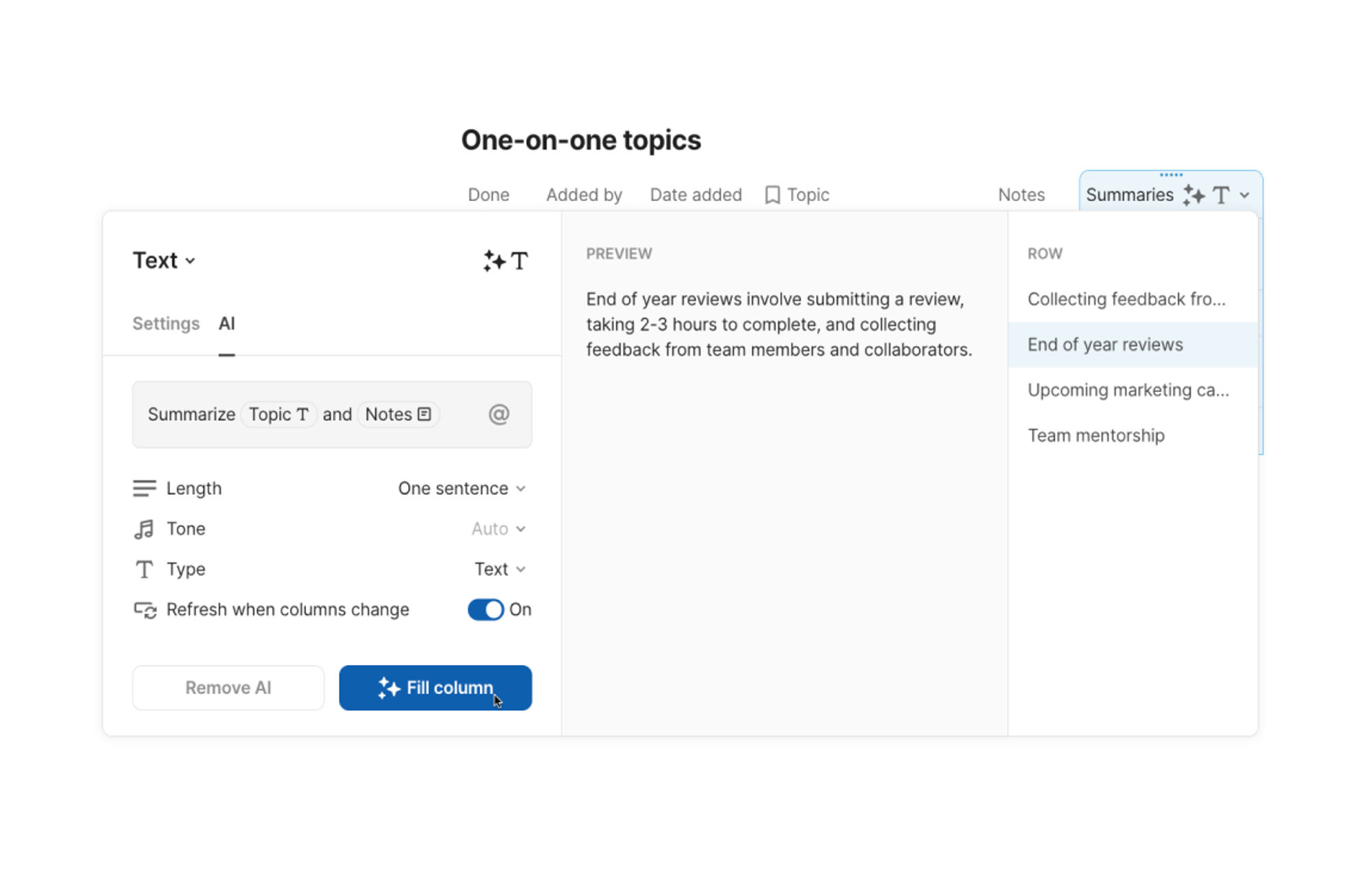
Task: Open the Type Text dropdown
Action: pos(499,570)
